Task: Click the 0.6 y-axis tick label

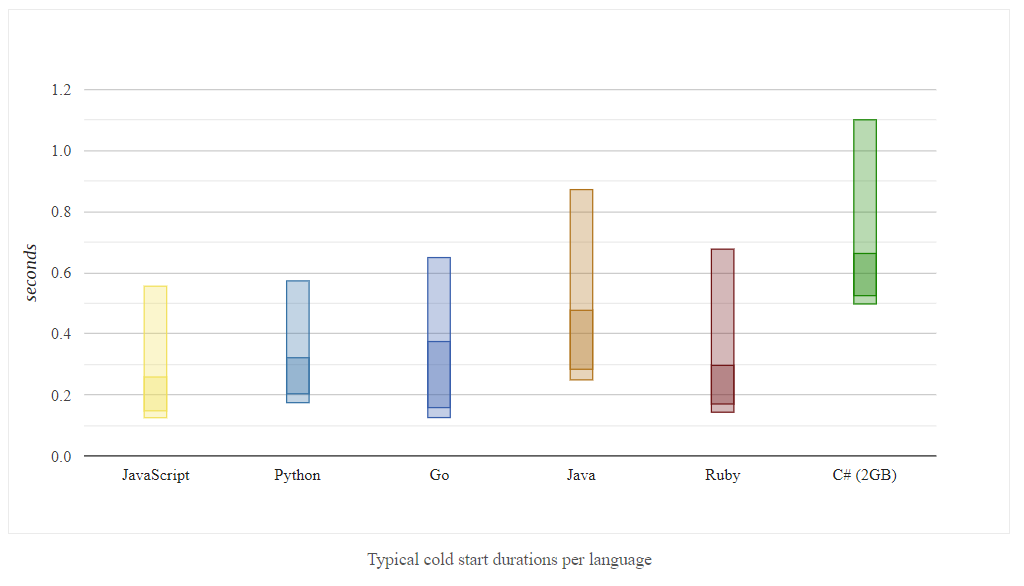Action: click(x=61, y=273)
